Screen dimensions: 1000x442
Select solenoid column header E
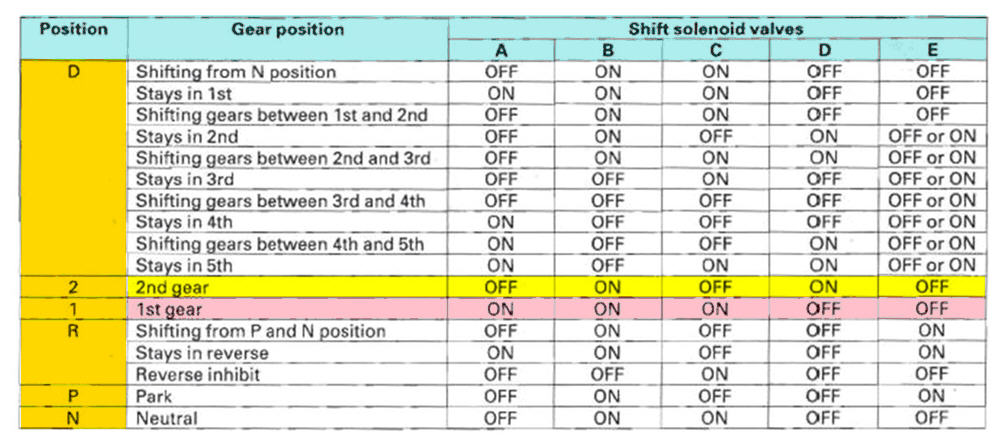pyautogui.click(x=931, y=51)
